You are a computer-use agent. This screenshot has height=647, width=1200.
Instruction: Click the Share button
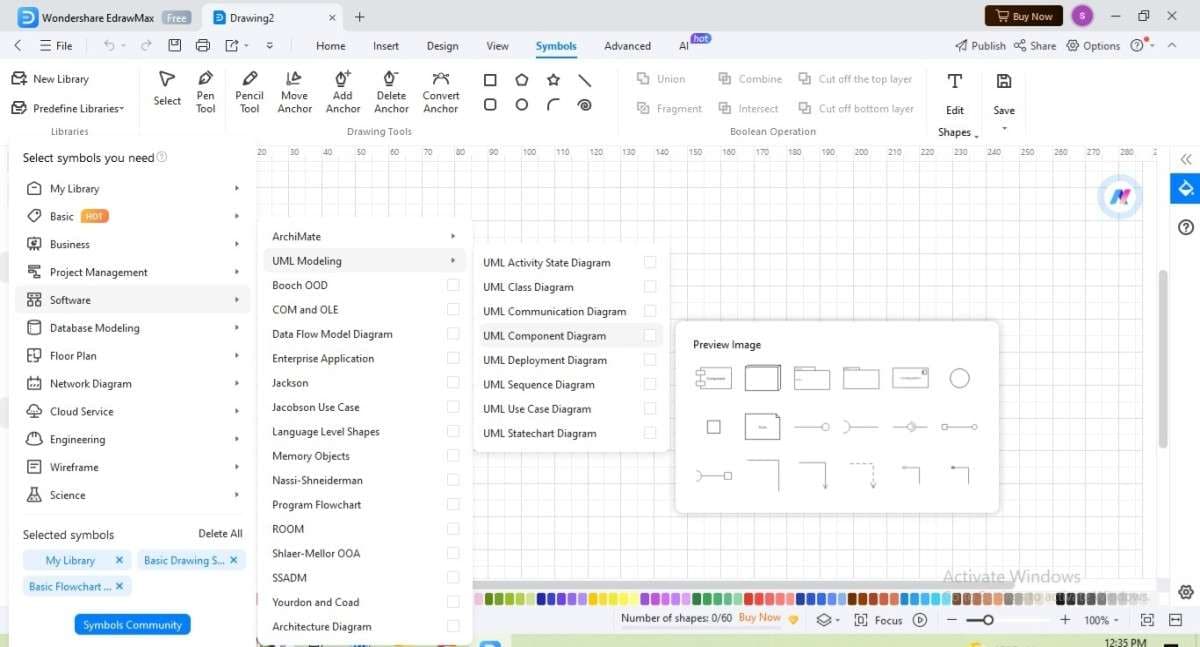pyautogui.click(x=1035, y=46)
